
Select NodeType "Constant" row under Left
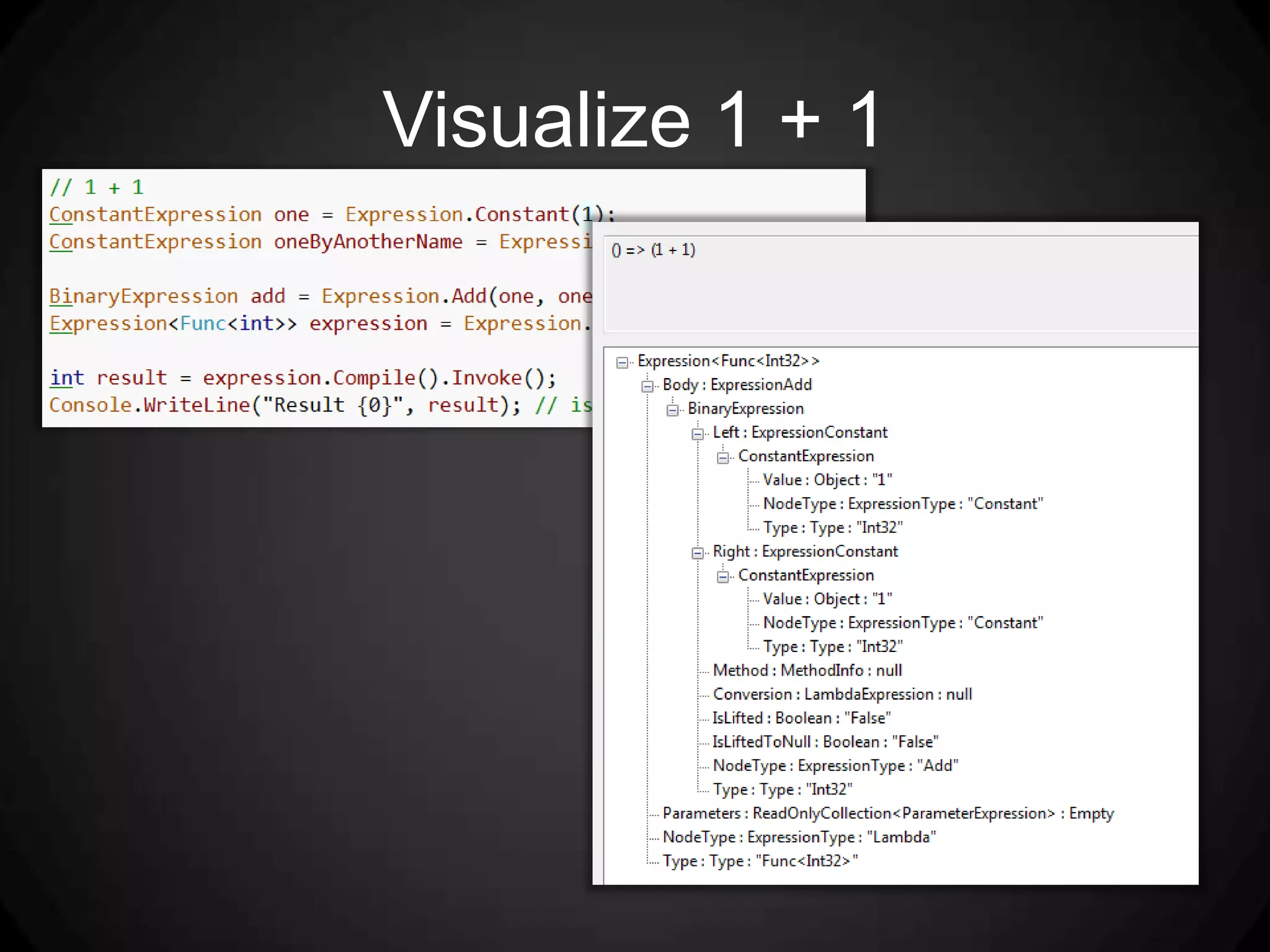(x=903, y=504)
